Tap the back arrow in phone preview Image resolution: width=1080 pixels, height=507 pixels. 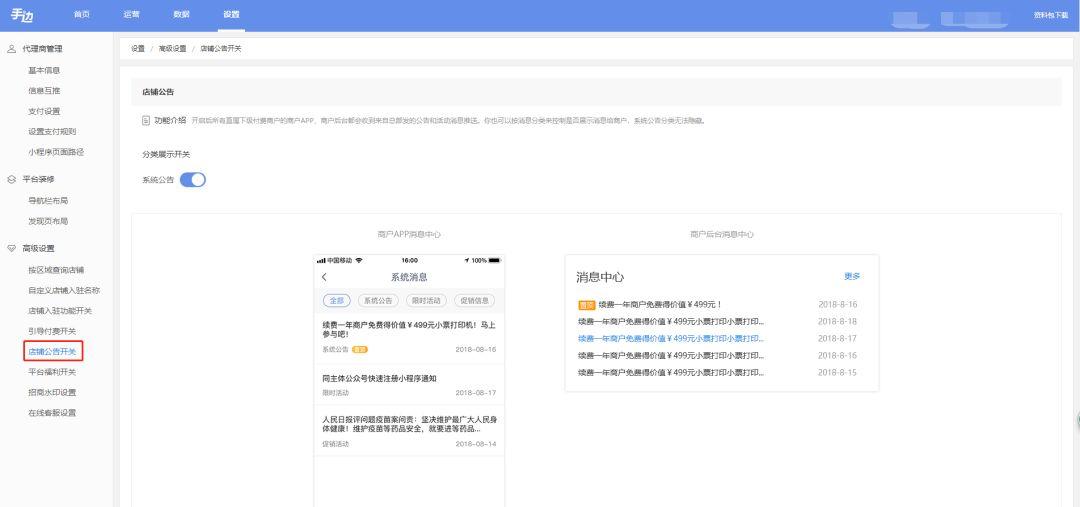click(324, 277)
